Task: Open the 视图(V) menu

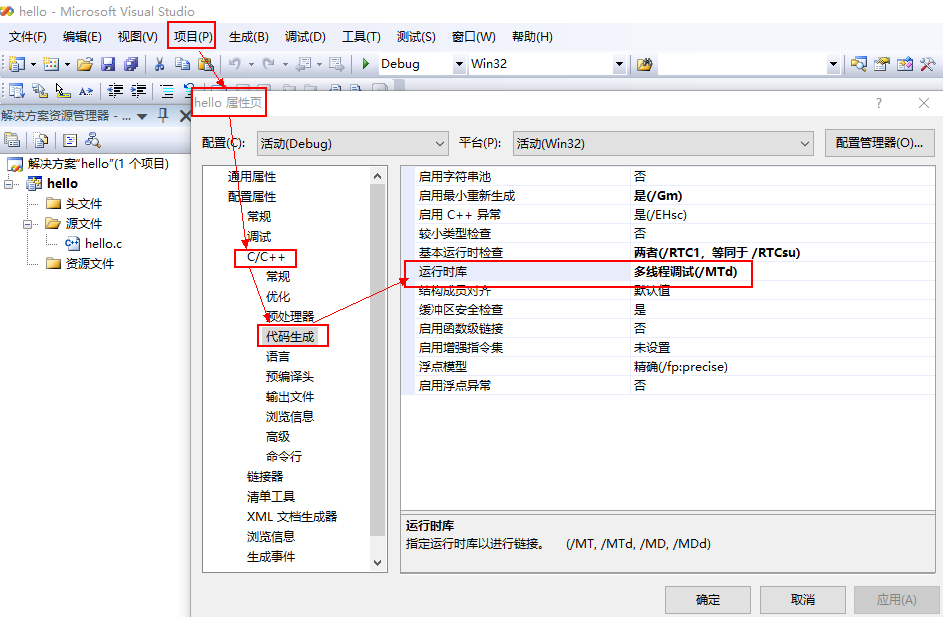Action: (138, 37)
